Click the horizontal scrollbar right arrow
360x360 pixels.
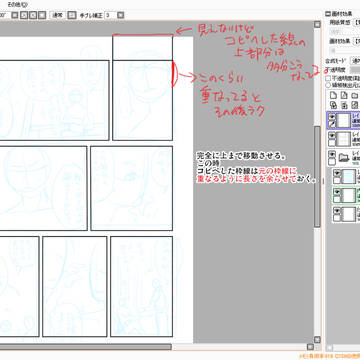coord(310,347)
